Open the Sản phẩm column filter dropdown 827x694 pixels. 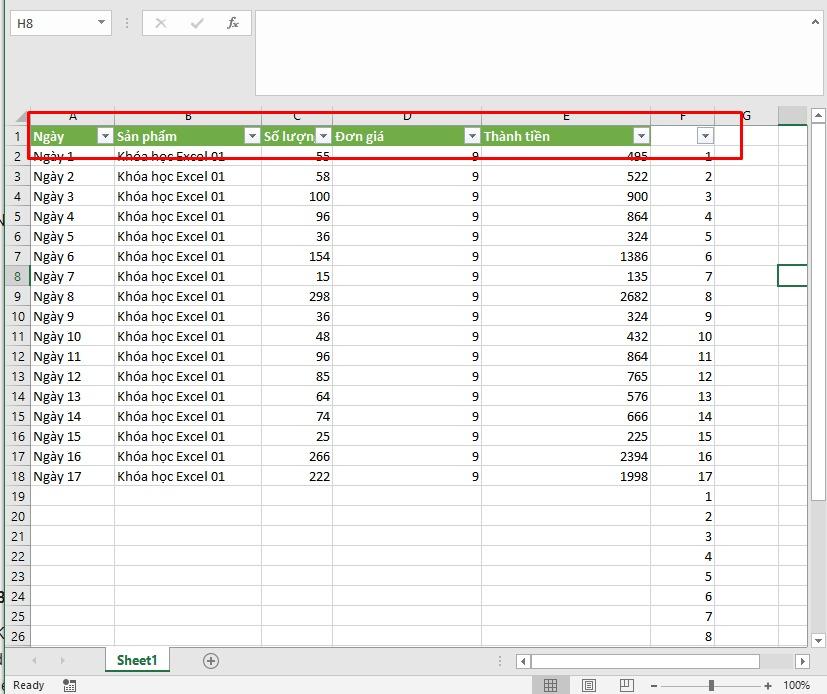(252, 135)
